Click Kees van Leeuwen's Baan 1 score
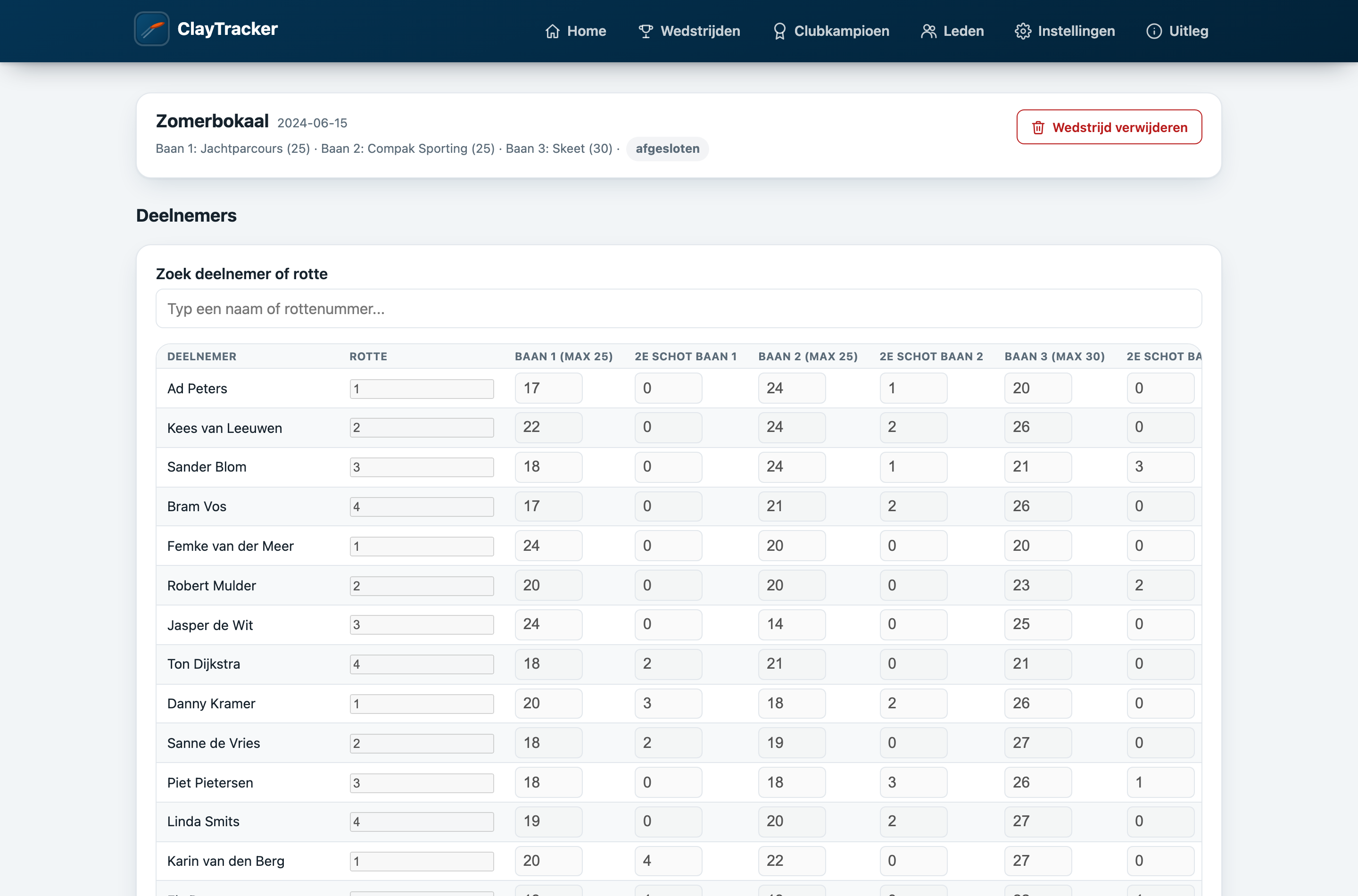The width and height of the screenshot is (1358, 896). click(x=548, y=427)
